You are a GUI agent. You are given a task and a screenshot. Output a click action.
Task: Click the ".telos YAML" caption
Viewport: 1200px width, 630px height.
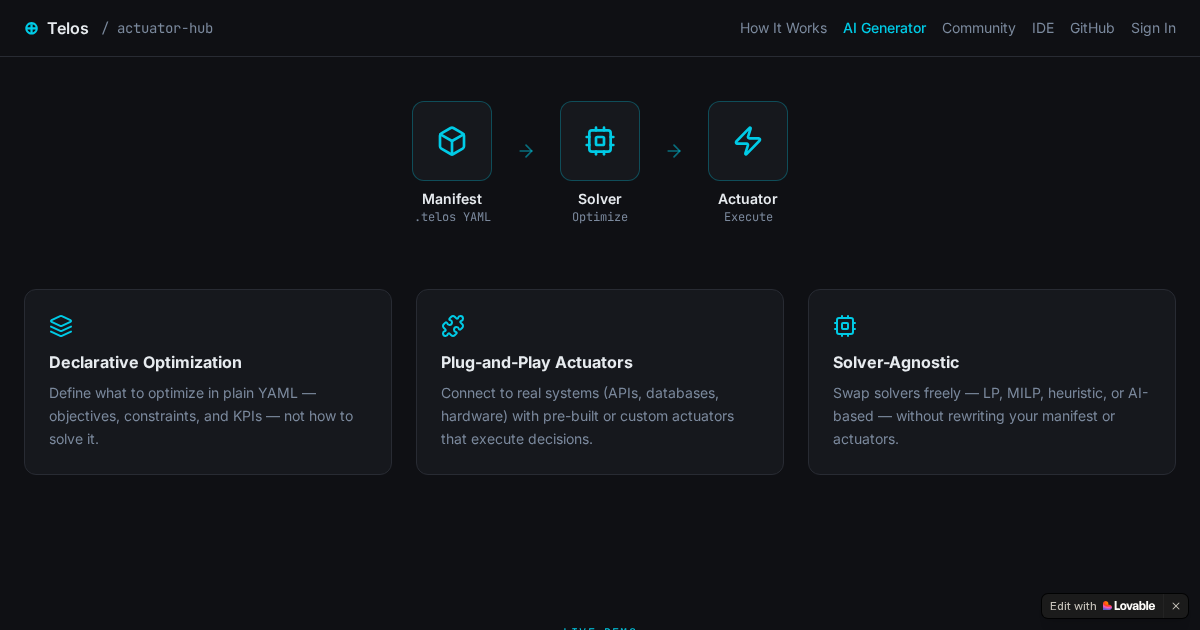click(452, 217)
